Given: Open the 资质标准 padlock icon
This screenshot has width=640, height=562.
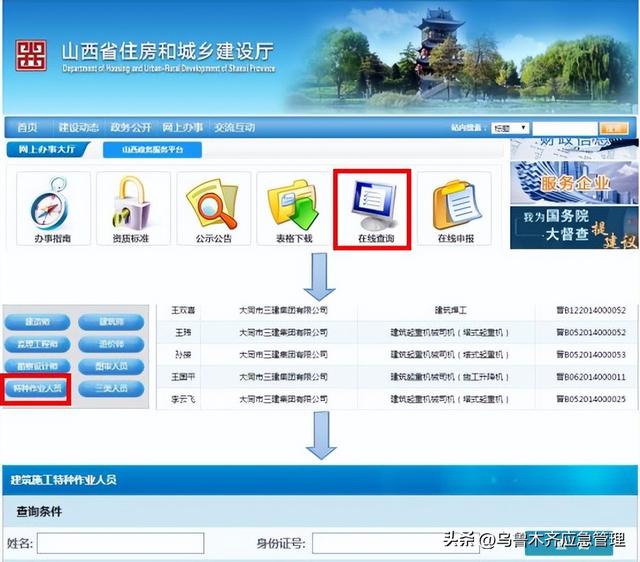Looking at the screenshot, I should pos(133,209).
